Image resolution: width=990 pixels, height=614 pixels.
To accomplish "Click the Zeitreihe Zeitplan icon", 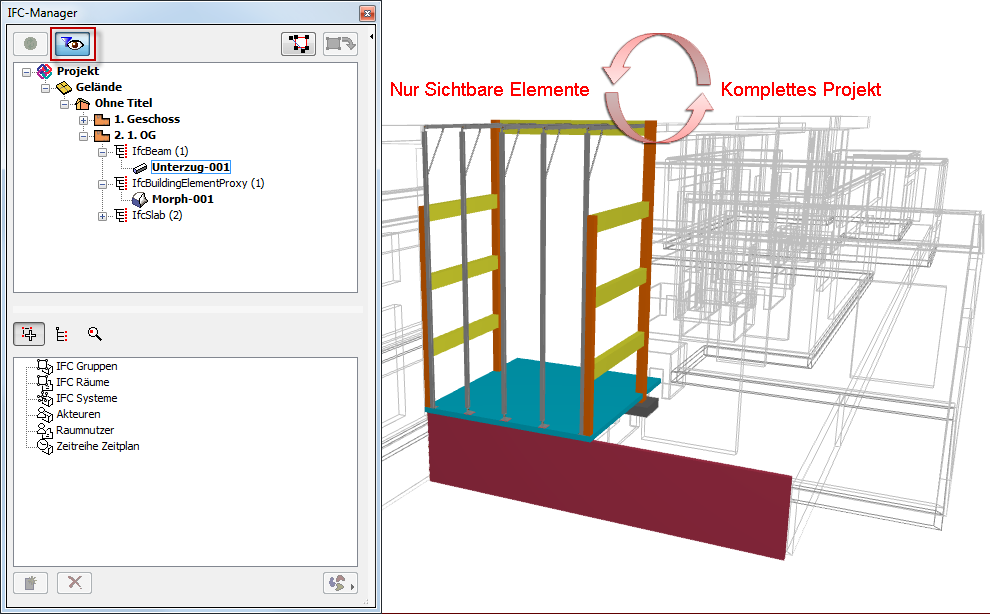I will [x=45, y=447].
